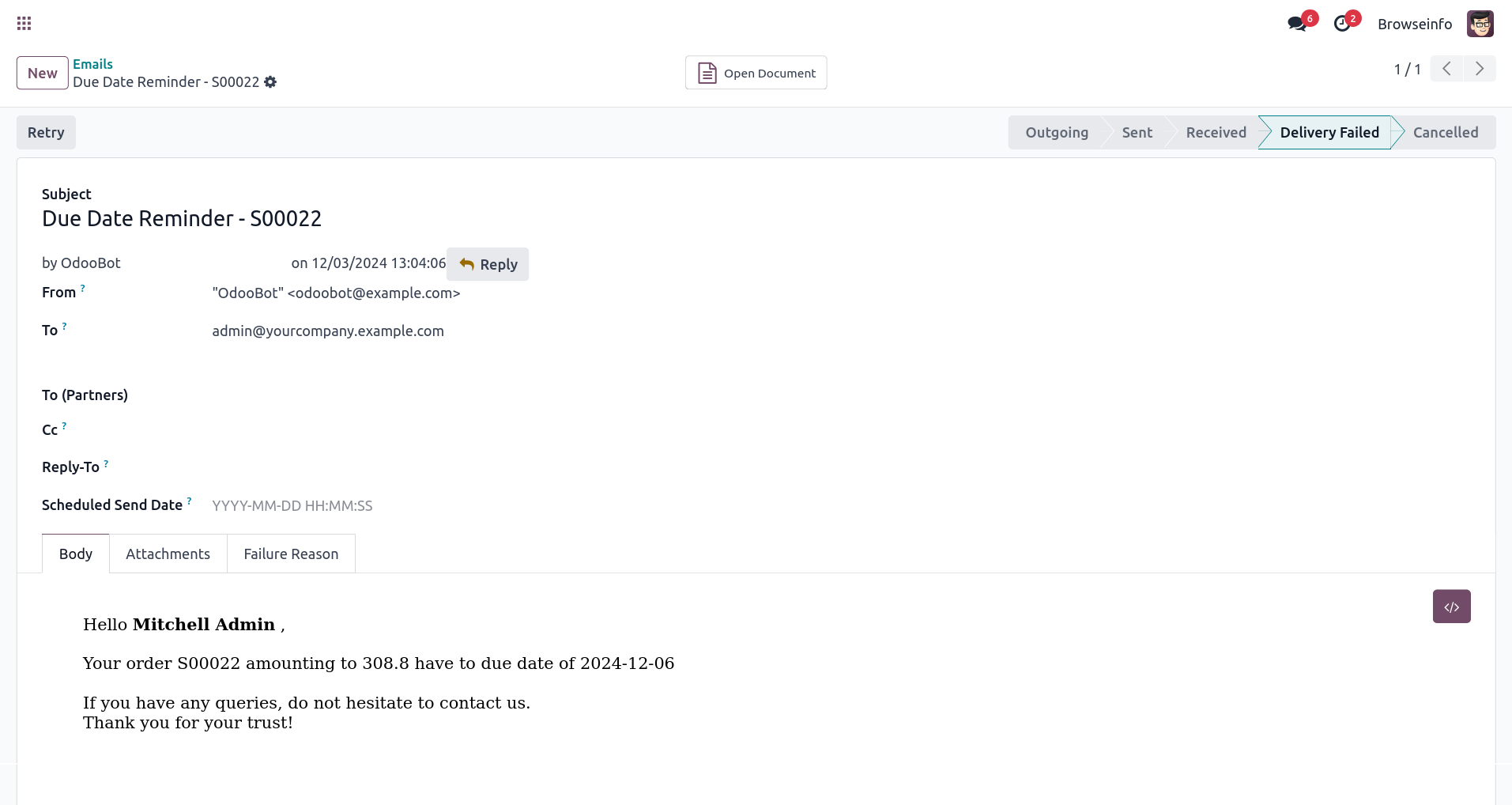Viewport: 1512px width, 805px height.
Task: Click the user avatar picture
Action: pyautogui.click(x=1480, y=24)
